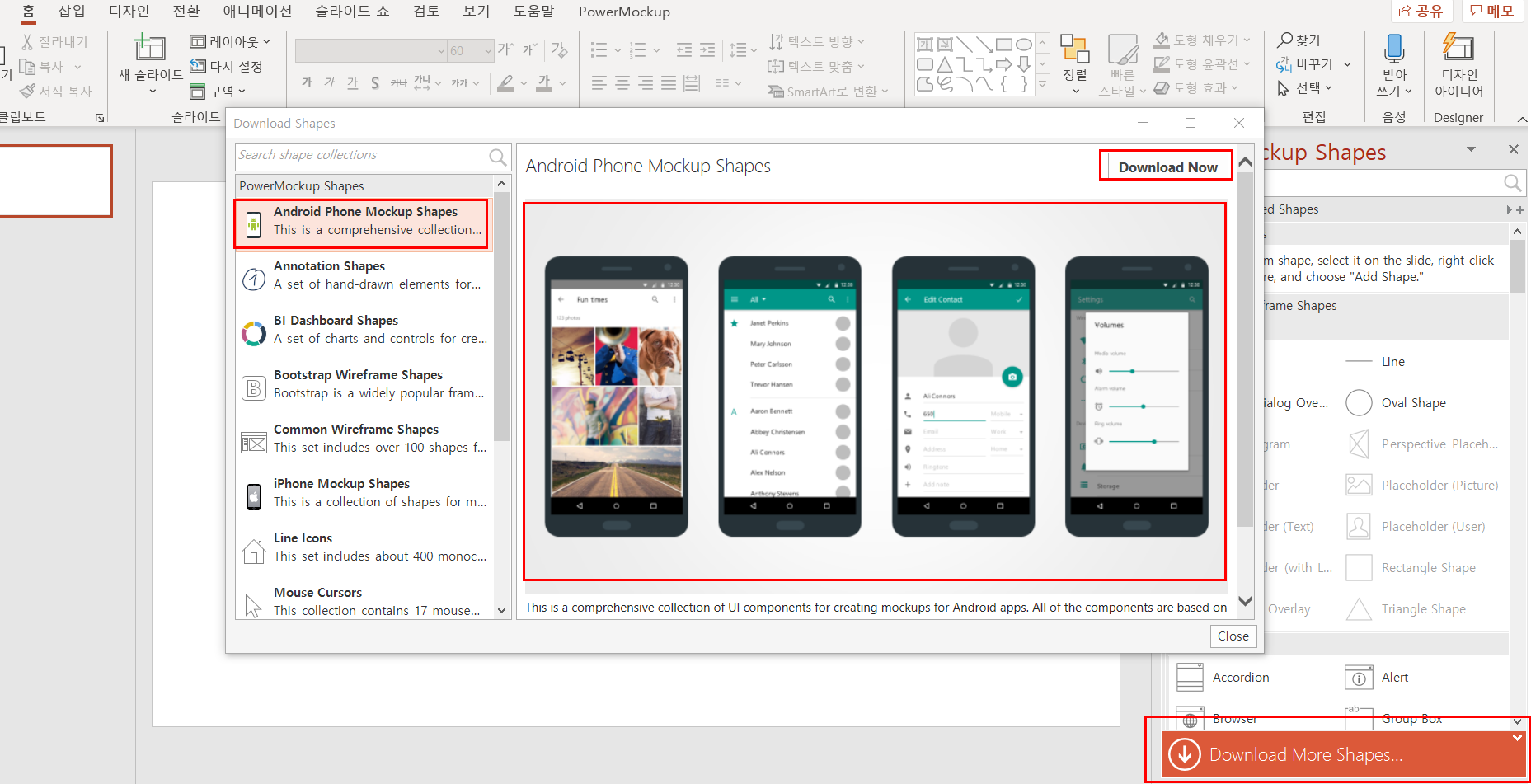Click the dictate microphone icon
1531x784 pixels.
(x=1394, y=48)
